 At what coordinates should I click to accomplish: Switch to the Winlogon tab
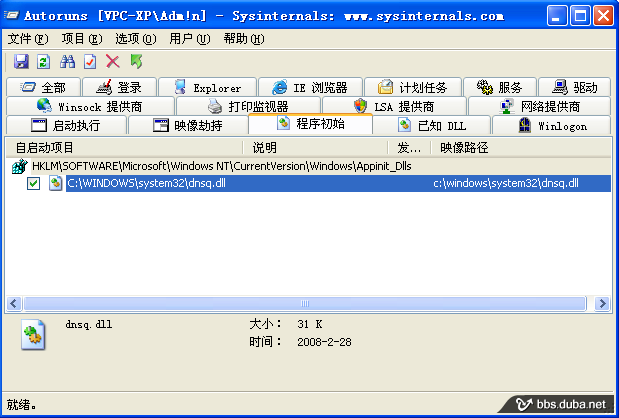[x=552, y=125]
